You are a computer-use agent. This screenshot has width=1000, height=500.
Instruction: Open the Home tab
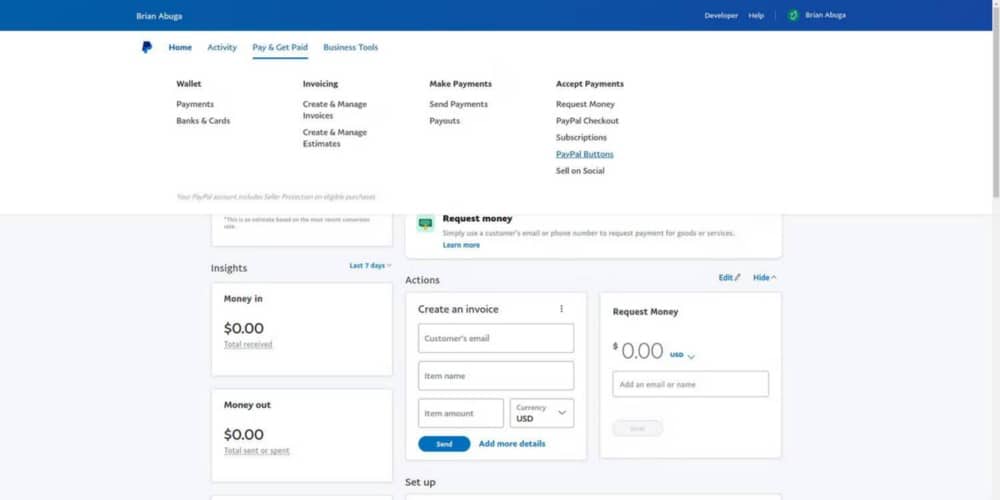click(x=180, y=47)
